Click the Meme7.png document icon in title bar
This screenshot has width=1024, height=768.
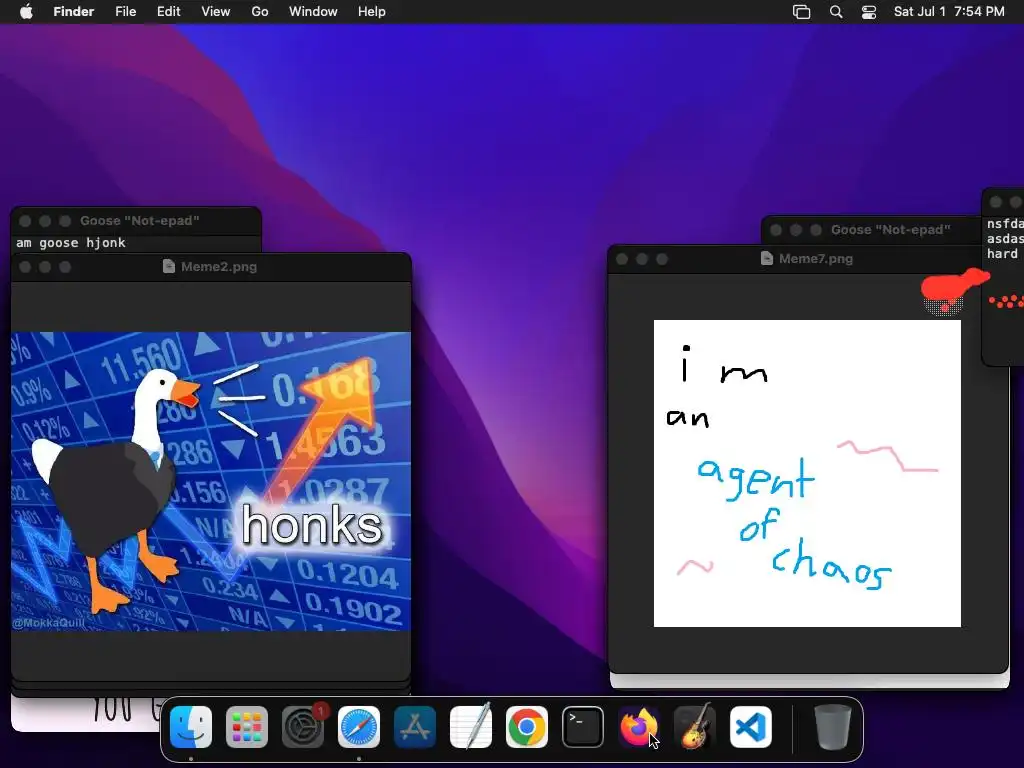coord(767,259)
